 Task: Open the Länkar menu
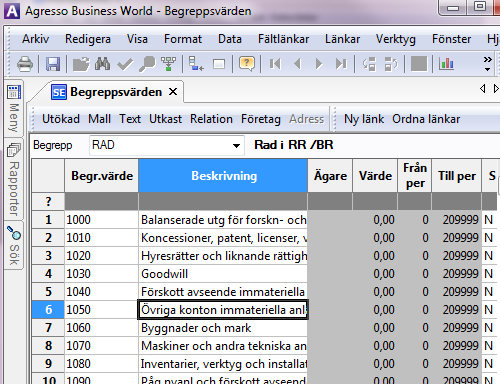click(342, 39)
